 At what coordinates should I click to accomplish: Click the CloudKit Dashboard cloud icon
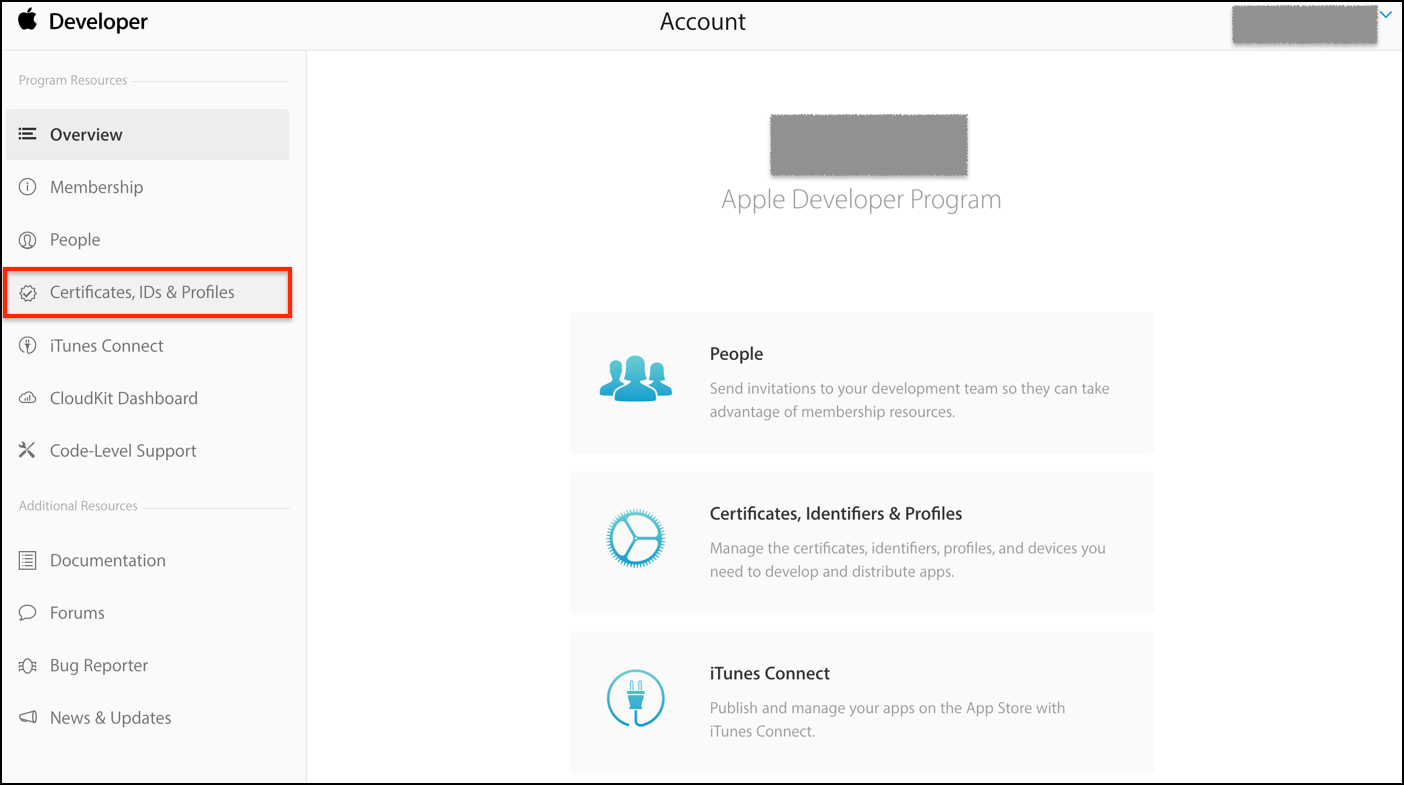(x=27, y=397)
